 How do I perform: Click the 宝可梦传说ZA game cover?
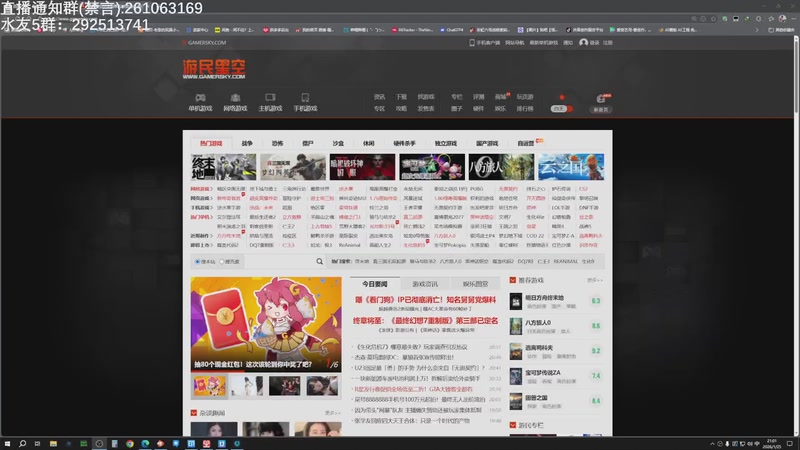click(x=516, y=376)
